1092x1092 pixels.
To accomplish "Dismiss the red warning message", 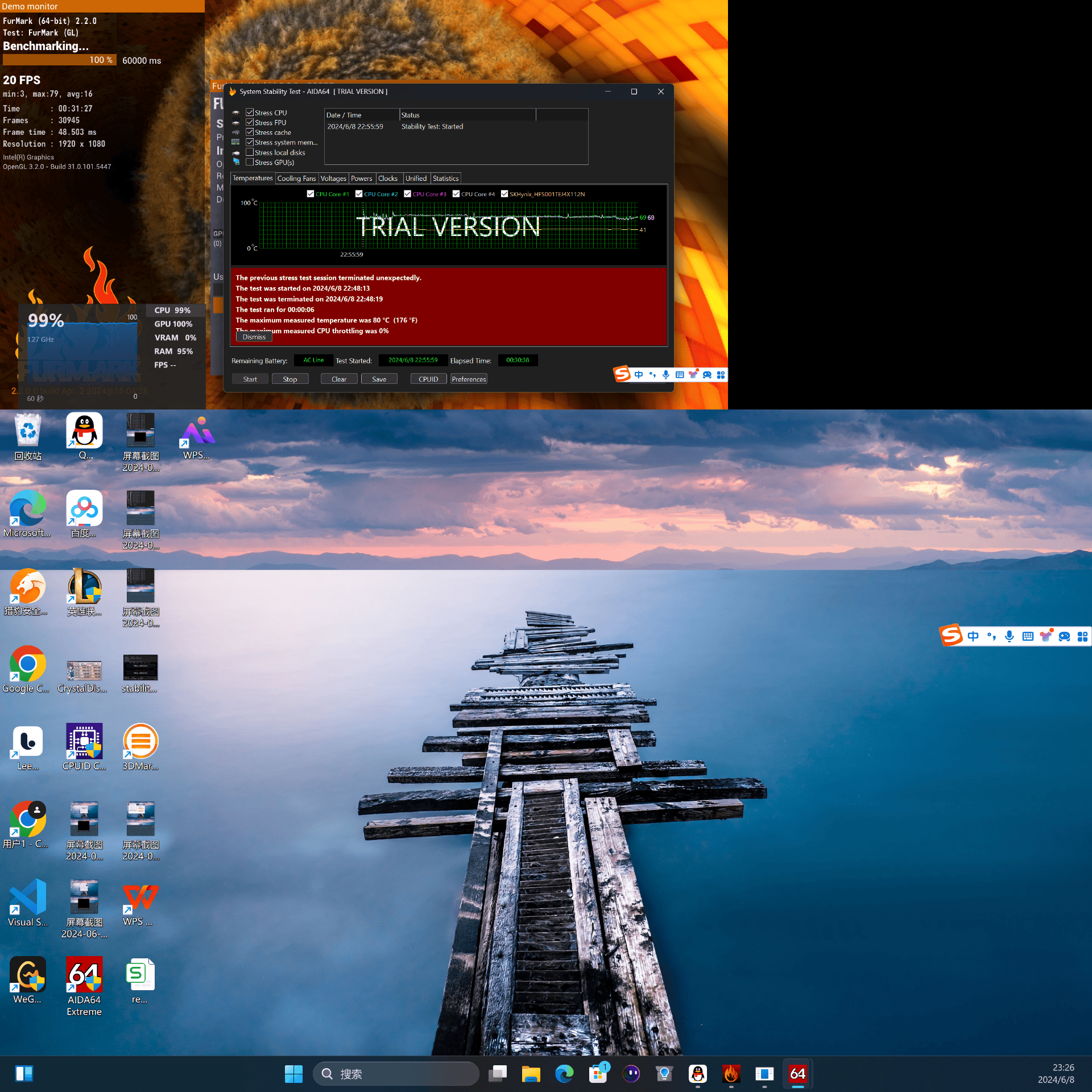I will point(254,337).
